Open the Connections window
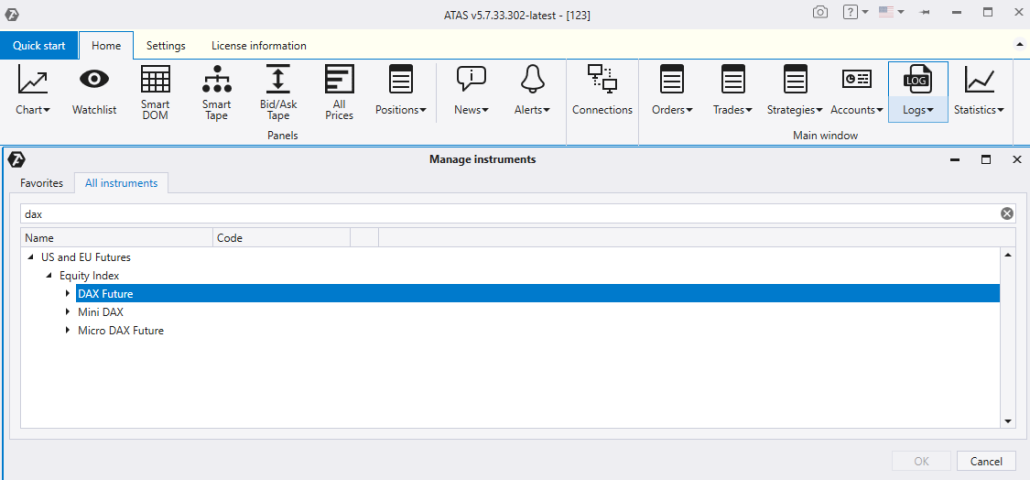This screenshot has height=480, width=1030. point(602,90)
